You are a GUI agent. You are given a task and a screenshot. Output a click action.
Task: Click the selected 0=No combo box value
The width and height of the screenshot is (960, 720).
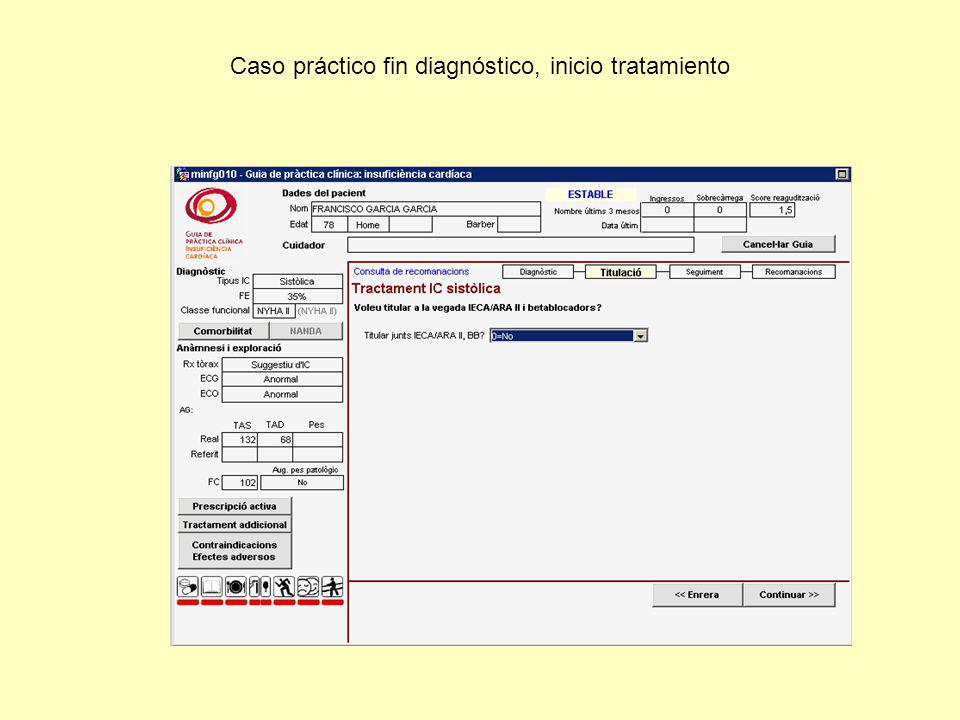(x=562, y=336)
